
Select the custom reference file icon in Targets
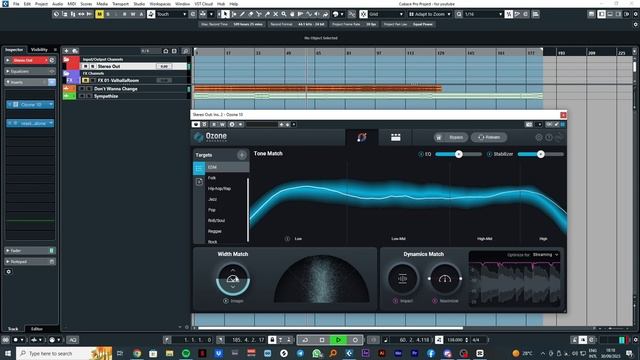coord(199,182)
